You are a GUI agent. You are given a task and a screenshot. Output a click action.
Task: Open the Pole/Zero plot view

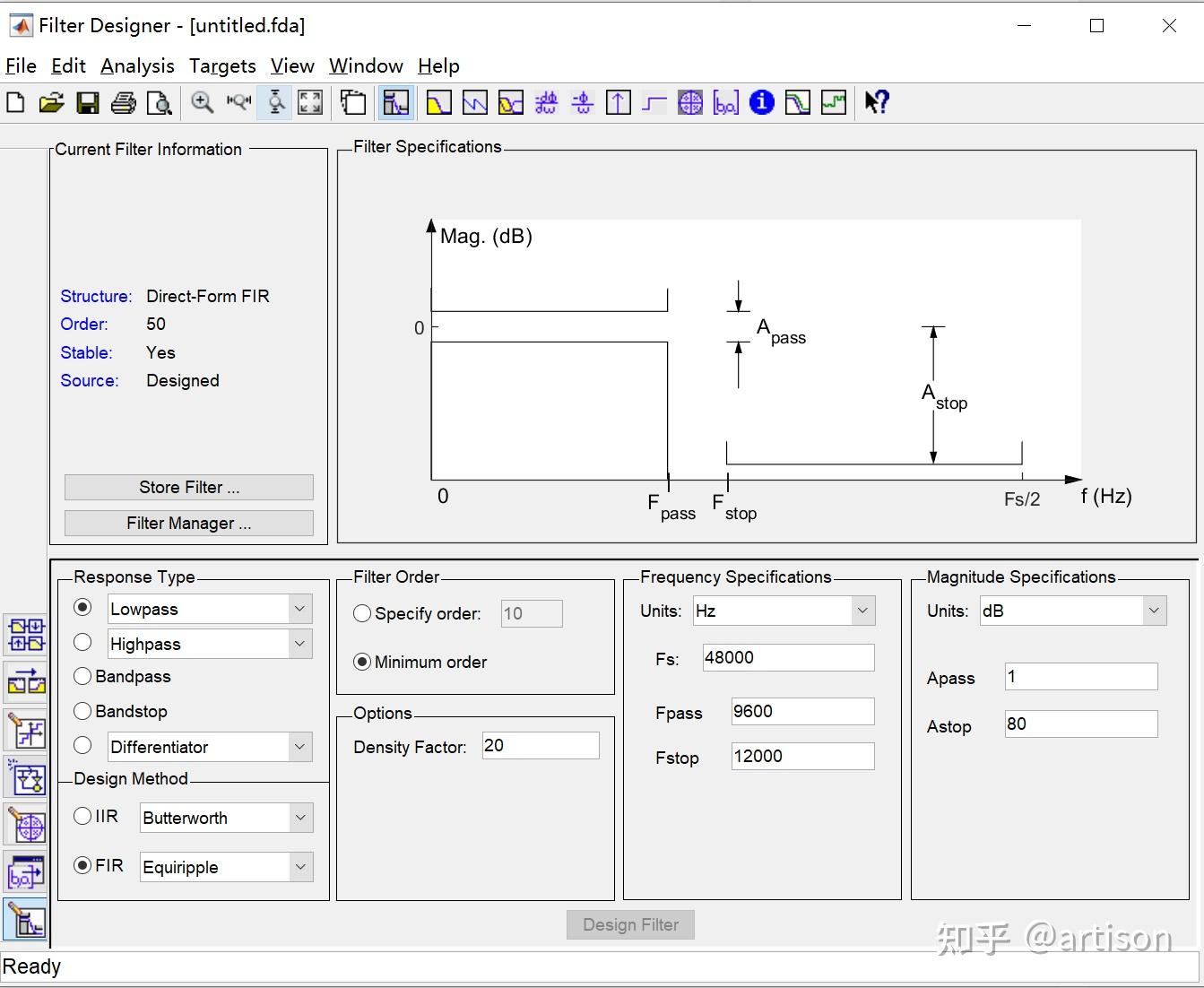(x=690, y=102)
